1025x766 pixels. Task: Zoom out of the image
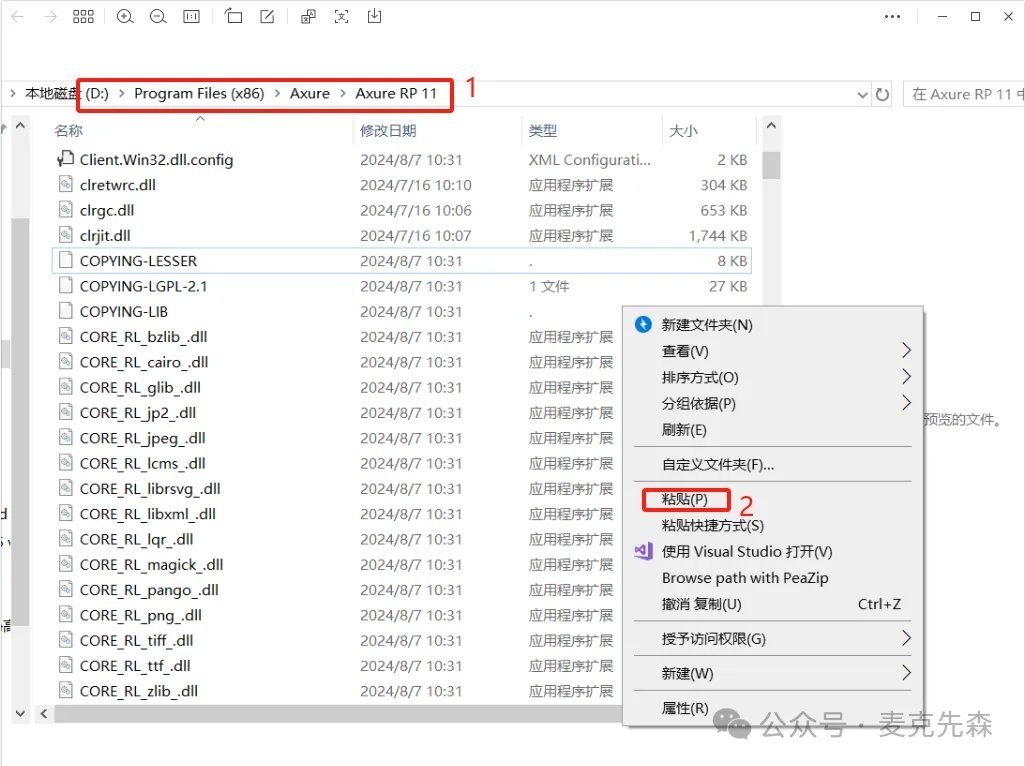[x=158, y=16]
